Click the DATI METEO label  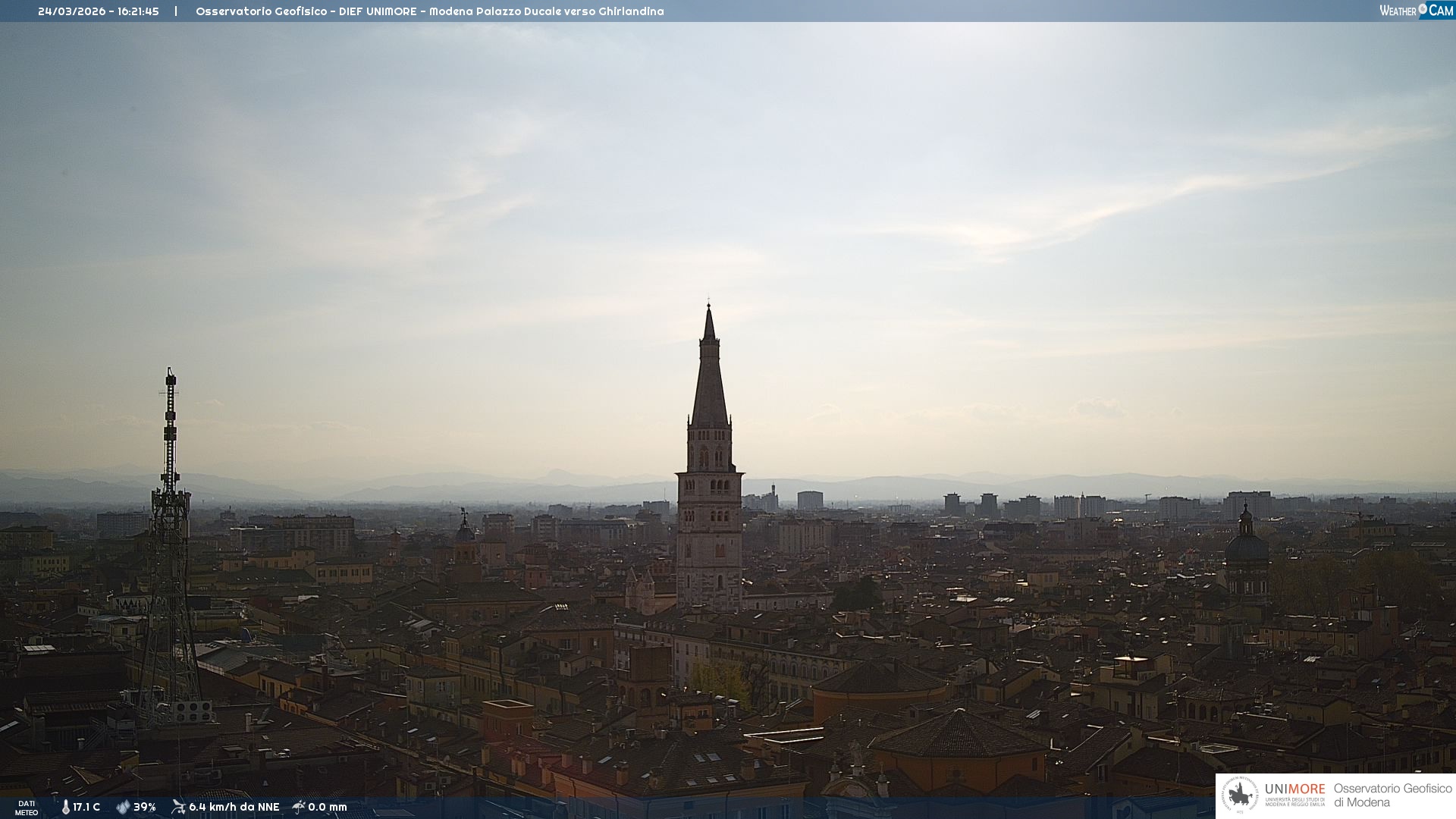[x=27, y=808]
